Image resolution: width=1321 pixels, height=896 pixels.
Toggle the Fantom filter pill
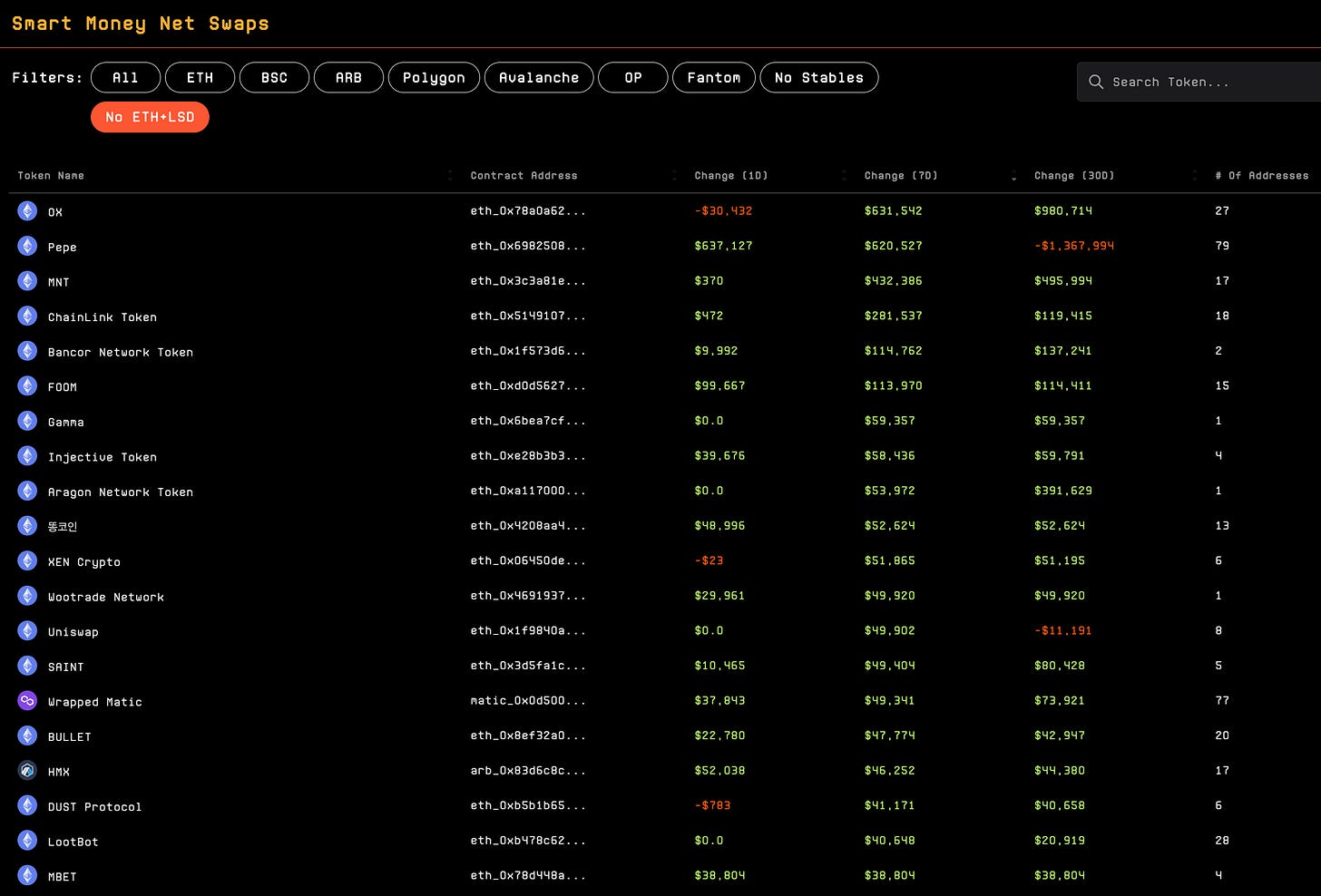coord(713,78)
